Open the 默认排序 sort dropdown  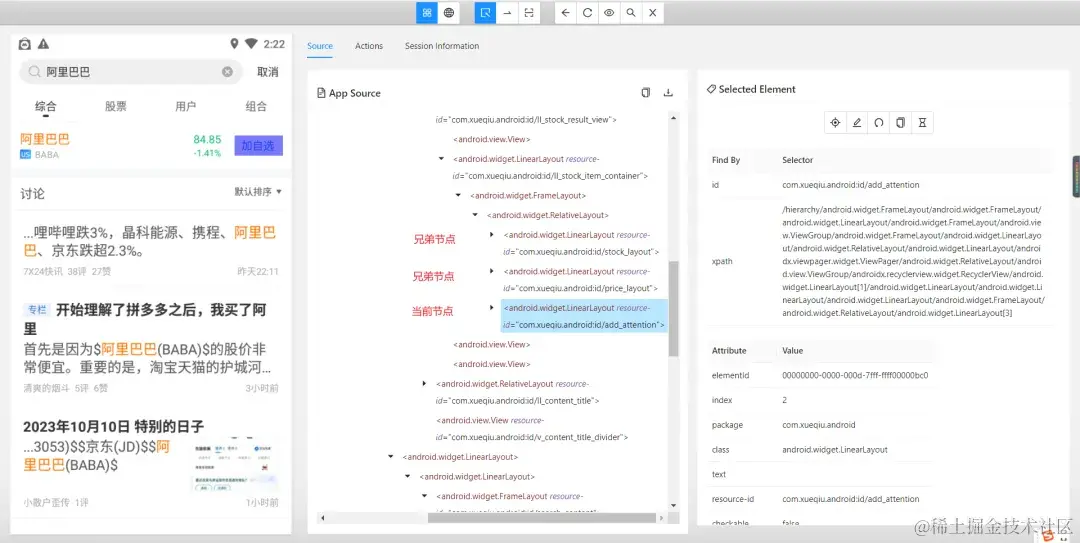(258, 192)
